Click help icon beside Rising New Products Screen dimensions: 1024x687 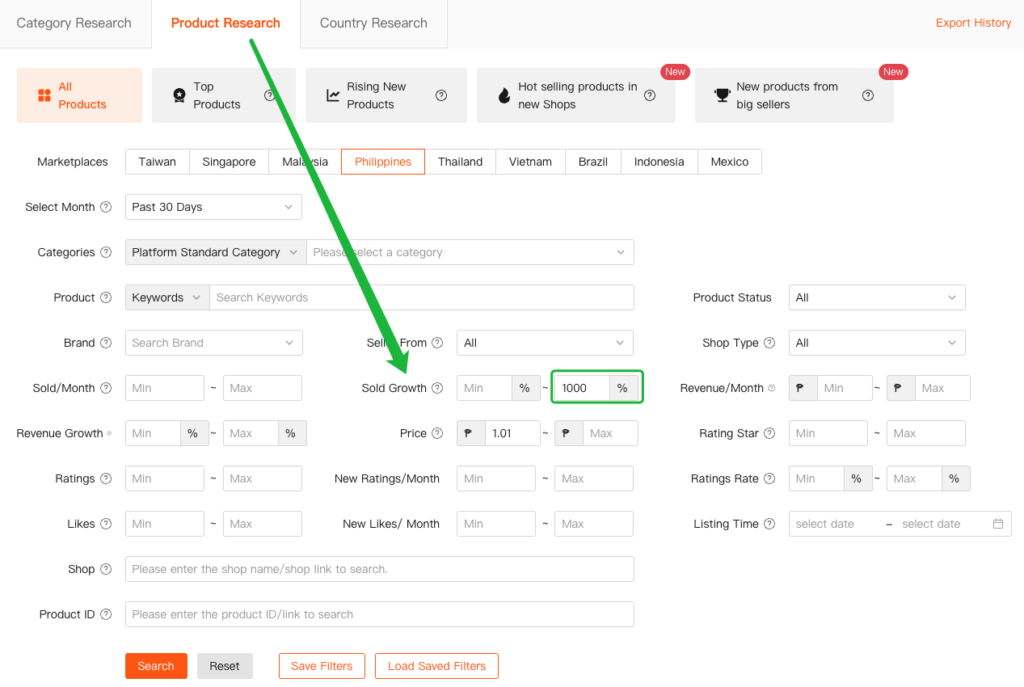tap(441, 96)
